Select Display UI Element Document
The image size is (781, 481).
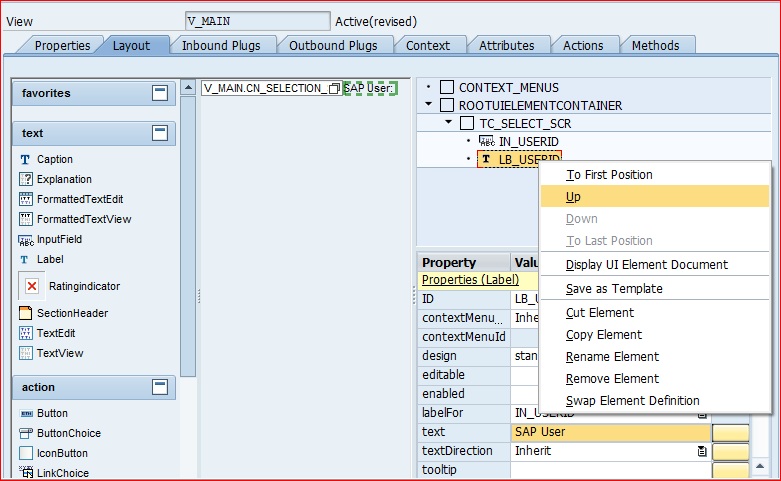(x=655, y=264)
